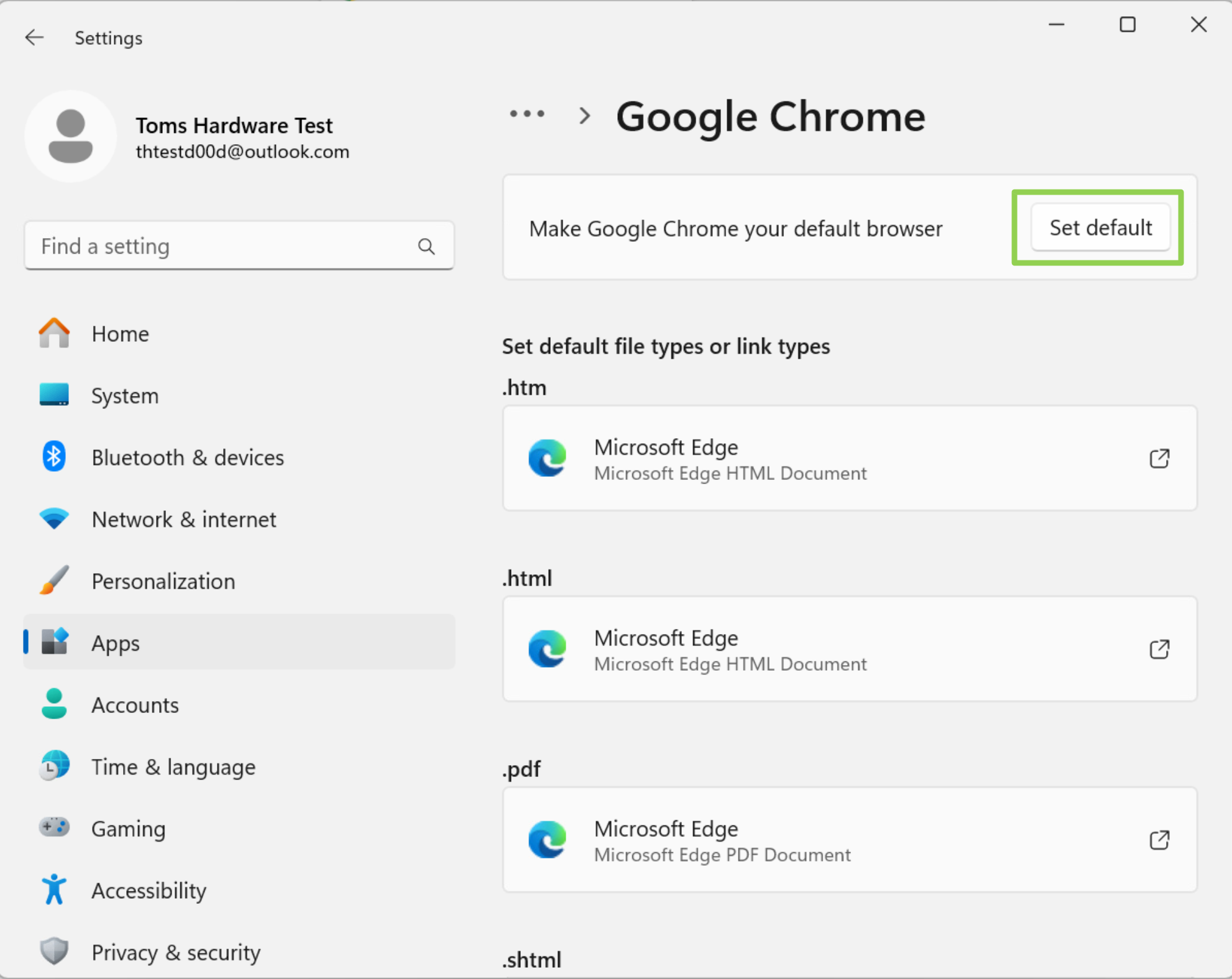Select Apps in the sidebar
Screen dimensions: 1232x979
[x=239, y=642]
